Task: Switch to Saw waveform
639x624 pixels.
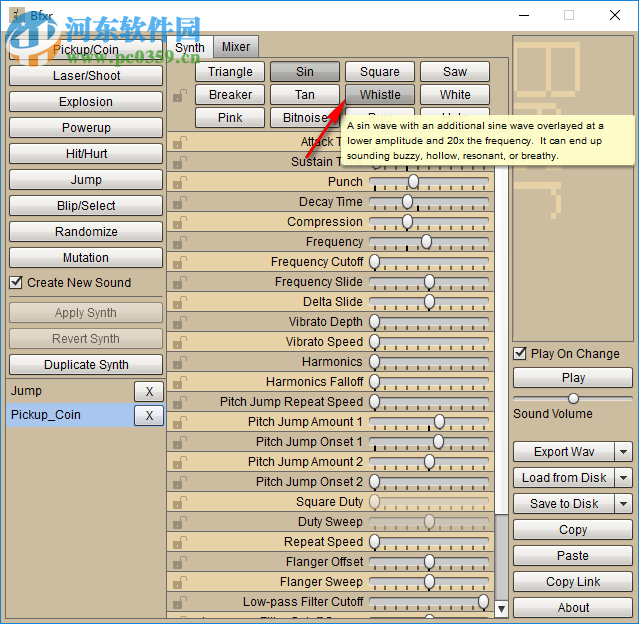Action: (455, 72)
